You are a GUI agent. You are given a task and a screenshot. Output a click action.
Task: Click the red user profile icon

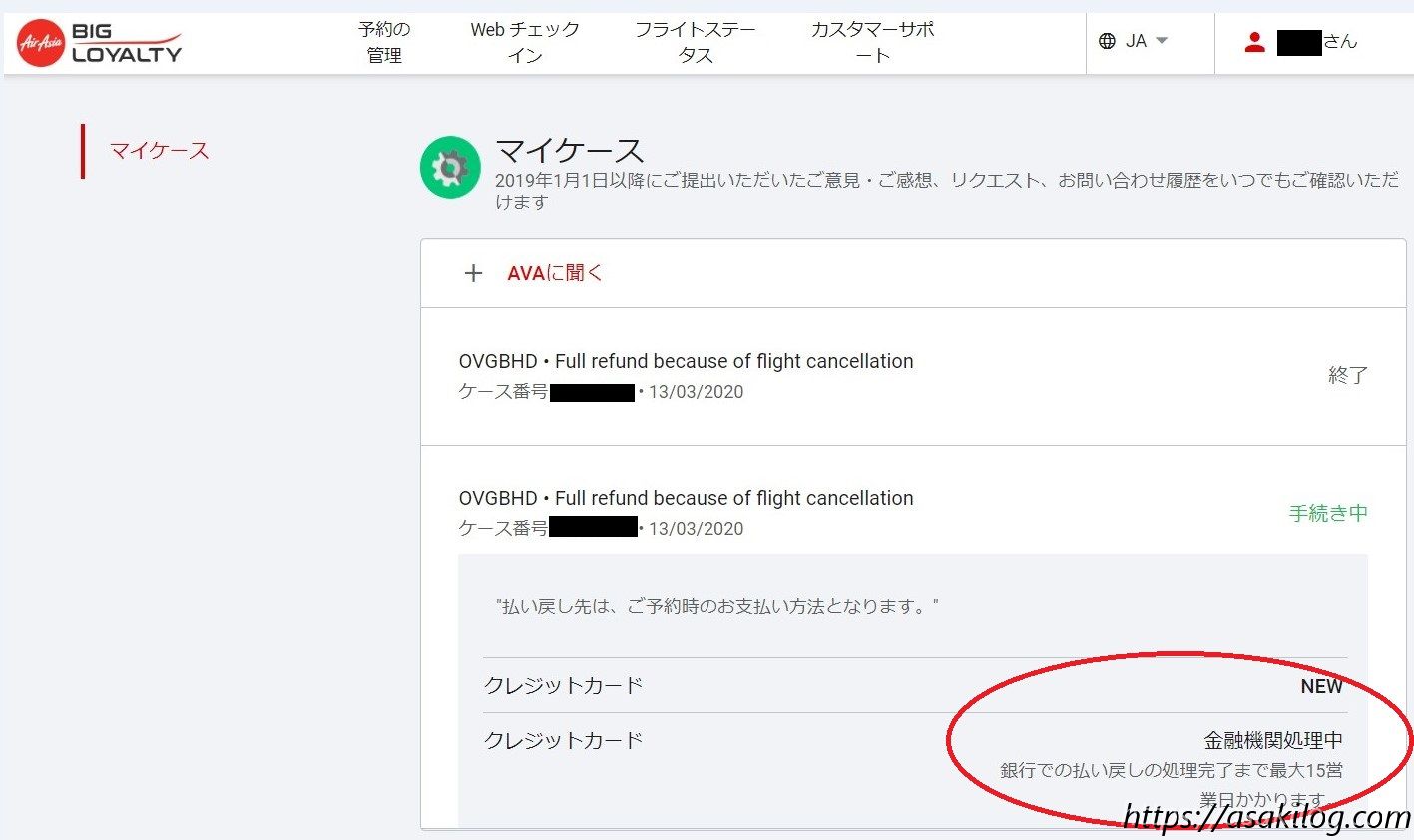1254,42
